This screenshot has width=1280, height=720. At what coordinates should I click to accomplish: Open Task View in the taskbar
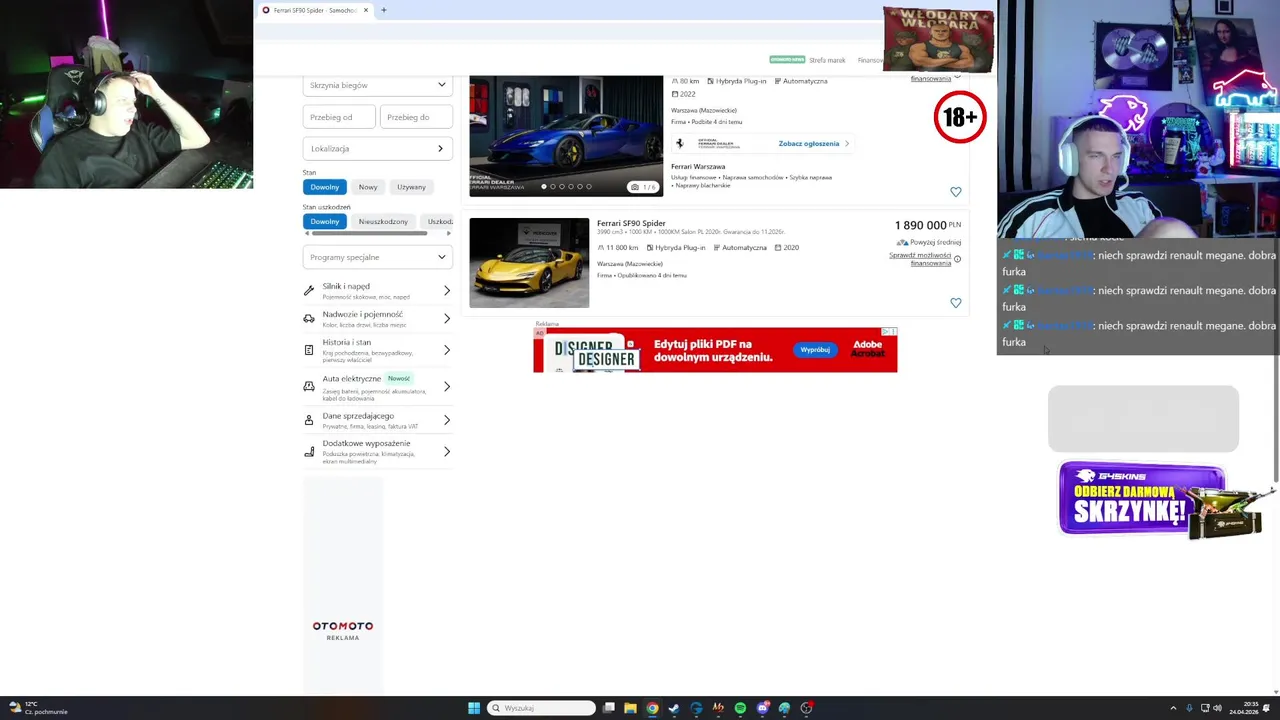pos(608,708)
